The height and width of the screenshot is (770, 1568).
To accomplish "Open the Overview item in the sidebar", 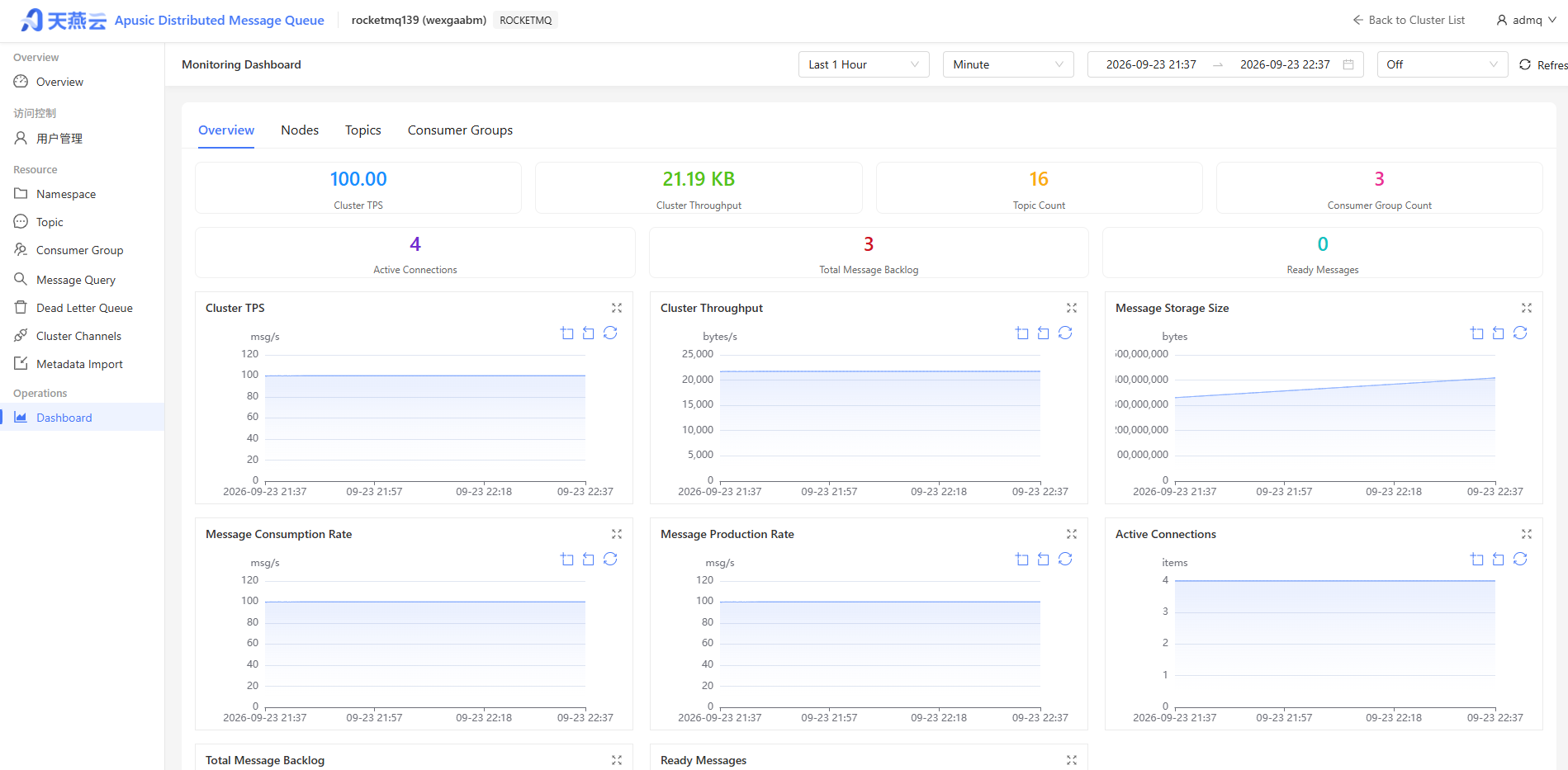I will (83, 82).
